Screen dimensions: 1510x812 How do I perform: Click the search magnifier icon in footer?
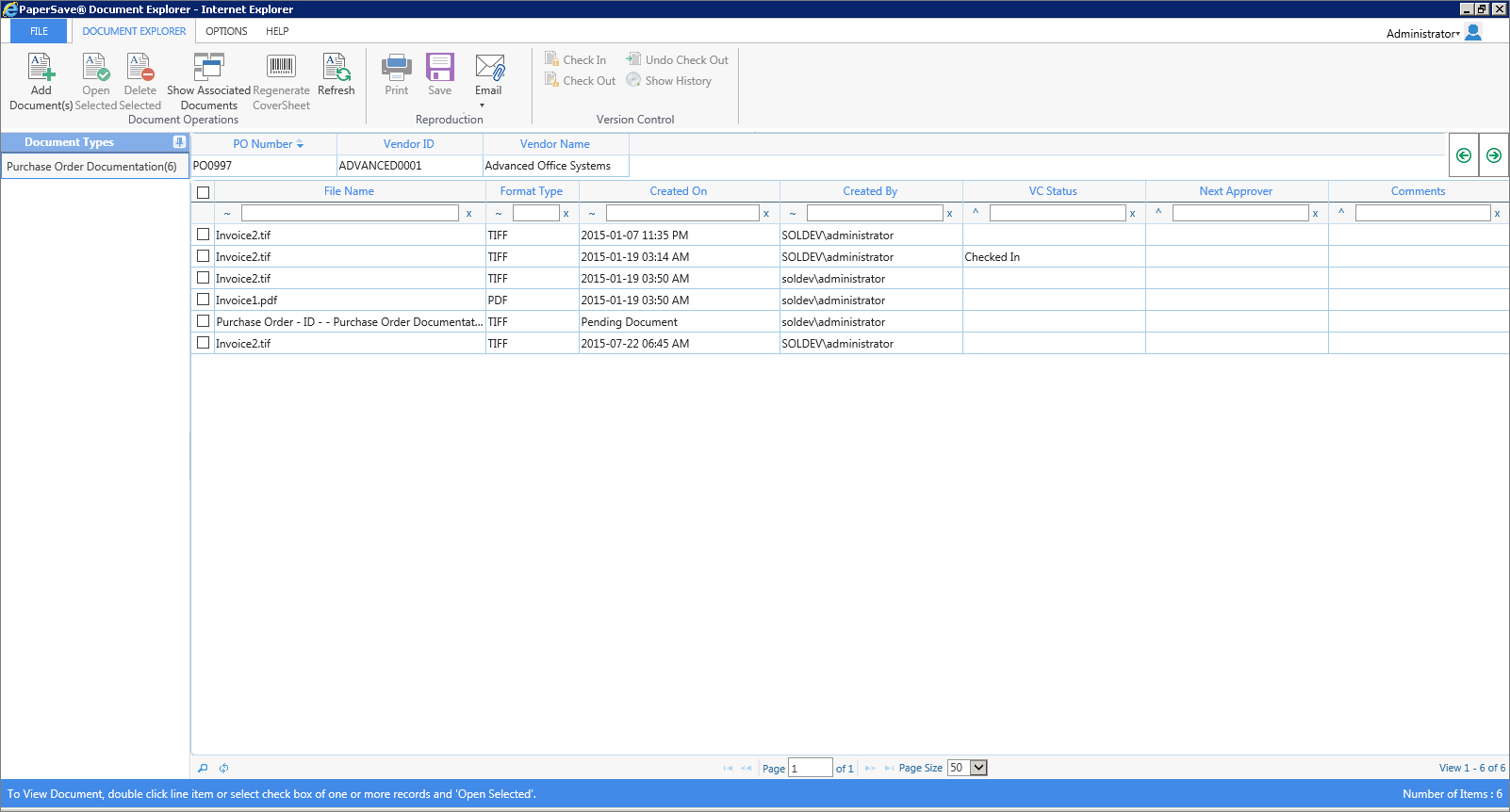pos(203,768)
